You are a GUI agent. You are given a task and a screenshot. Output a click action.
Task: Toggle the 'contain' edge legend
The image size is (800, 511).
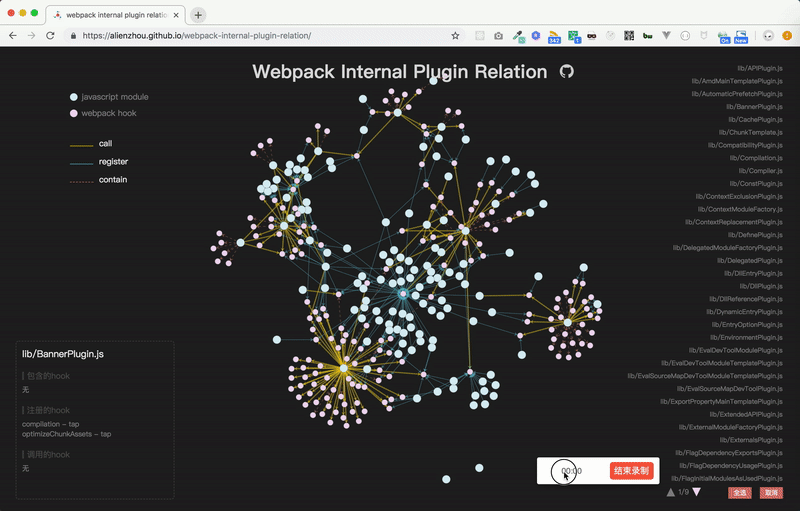click(98, 180)
